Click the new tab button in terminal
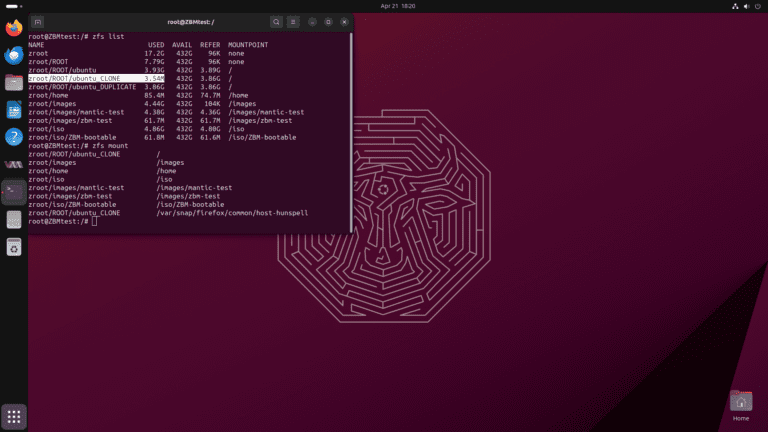Viewport: 768px width, 432px height. 38,22
